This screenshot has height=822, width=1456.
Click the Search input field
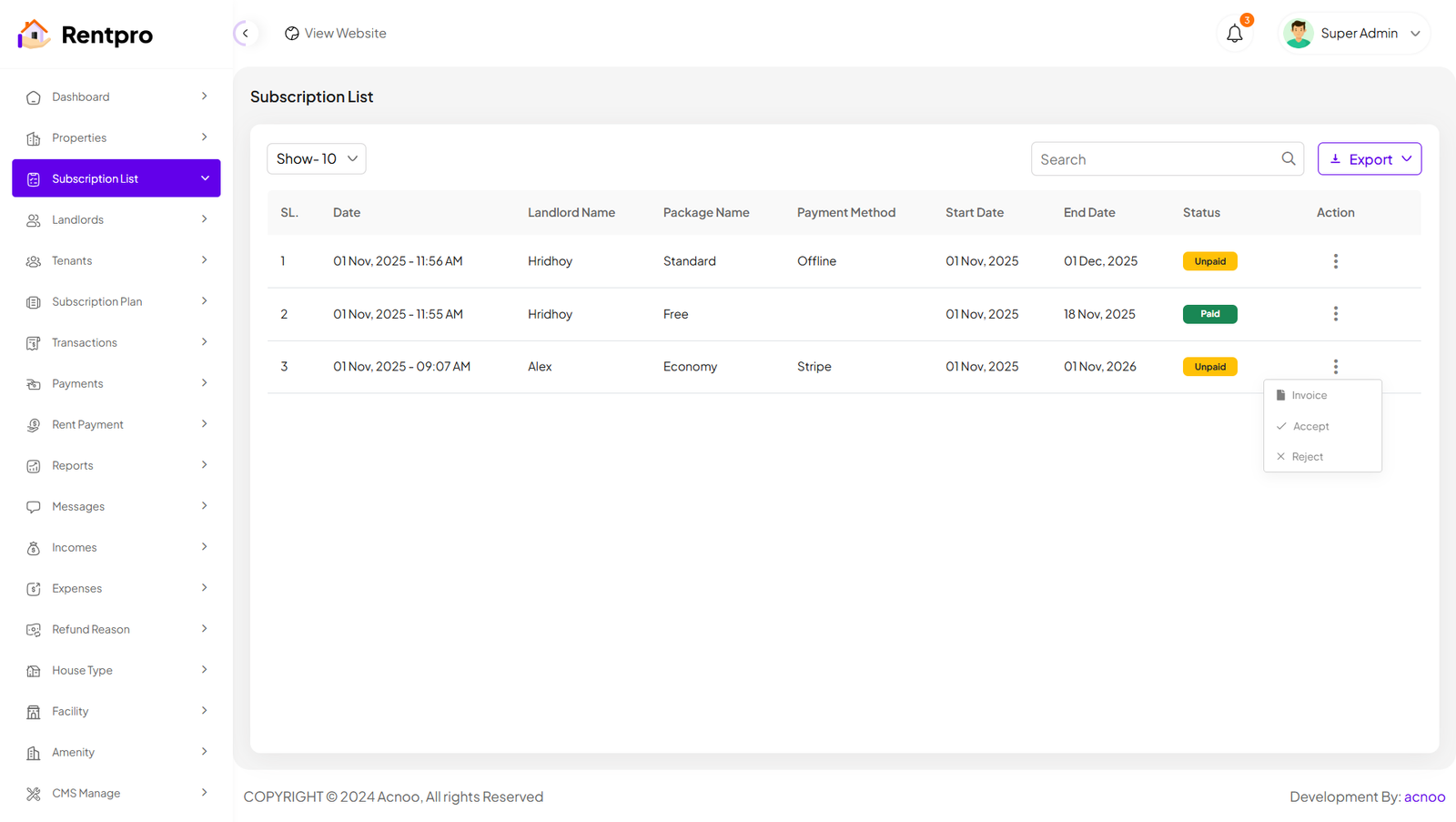point(1156,159)
